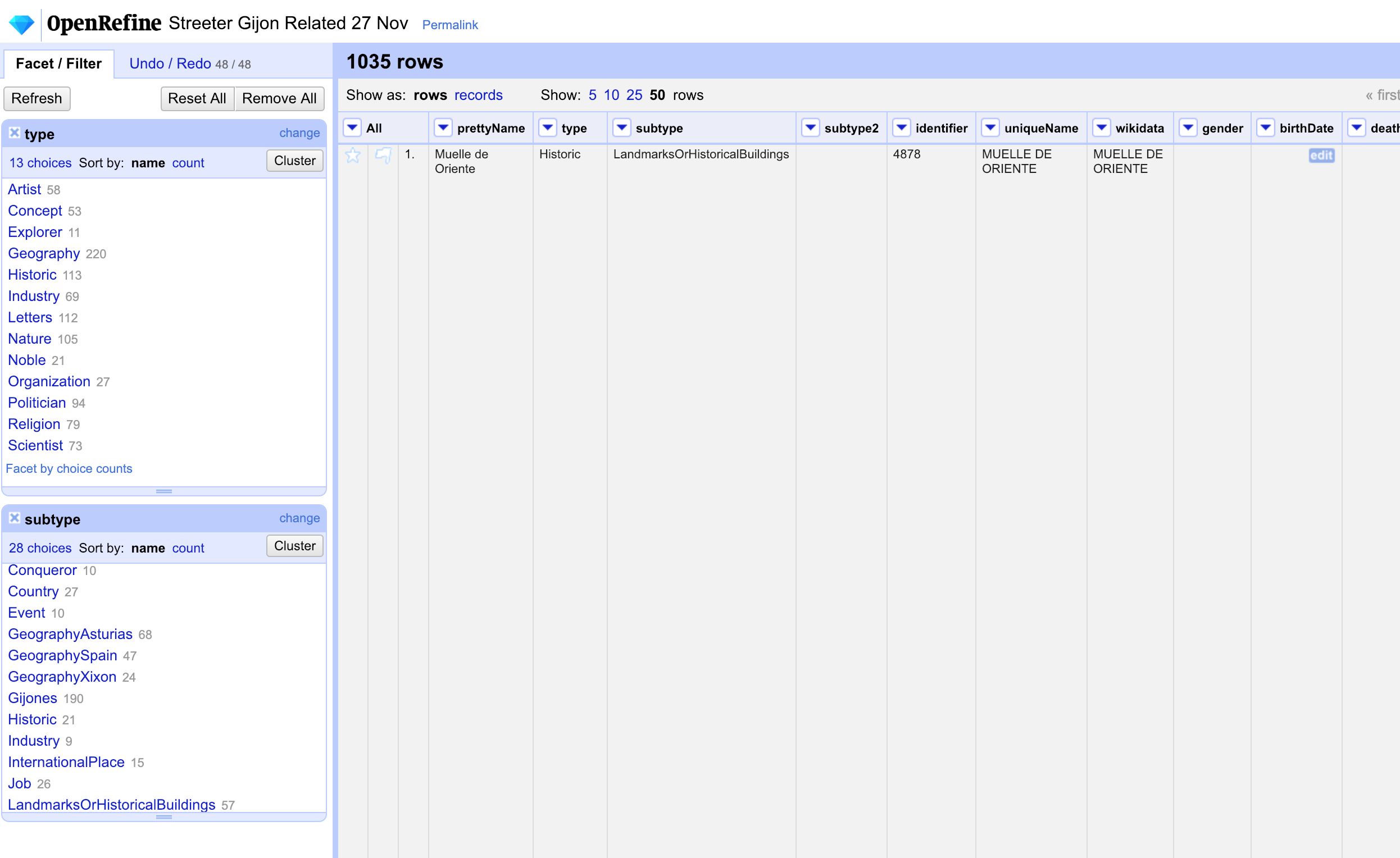Flag the first row
This screenshot has width=1400, height=858.
pos(384,155)
